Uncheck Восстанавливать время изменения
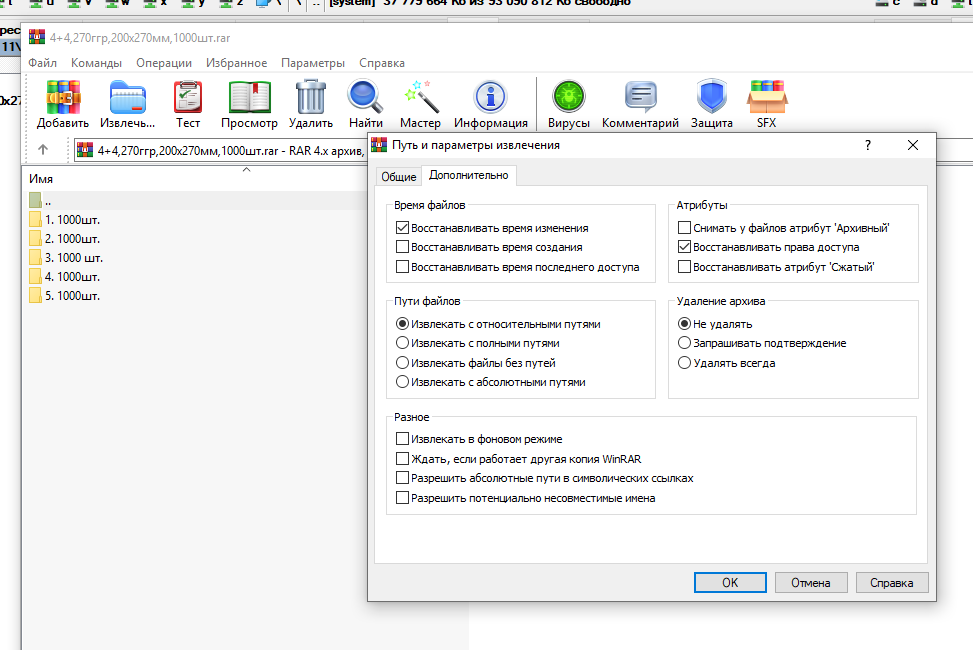Viewport: 973px width, 650px height. point(402,228)
